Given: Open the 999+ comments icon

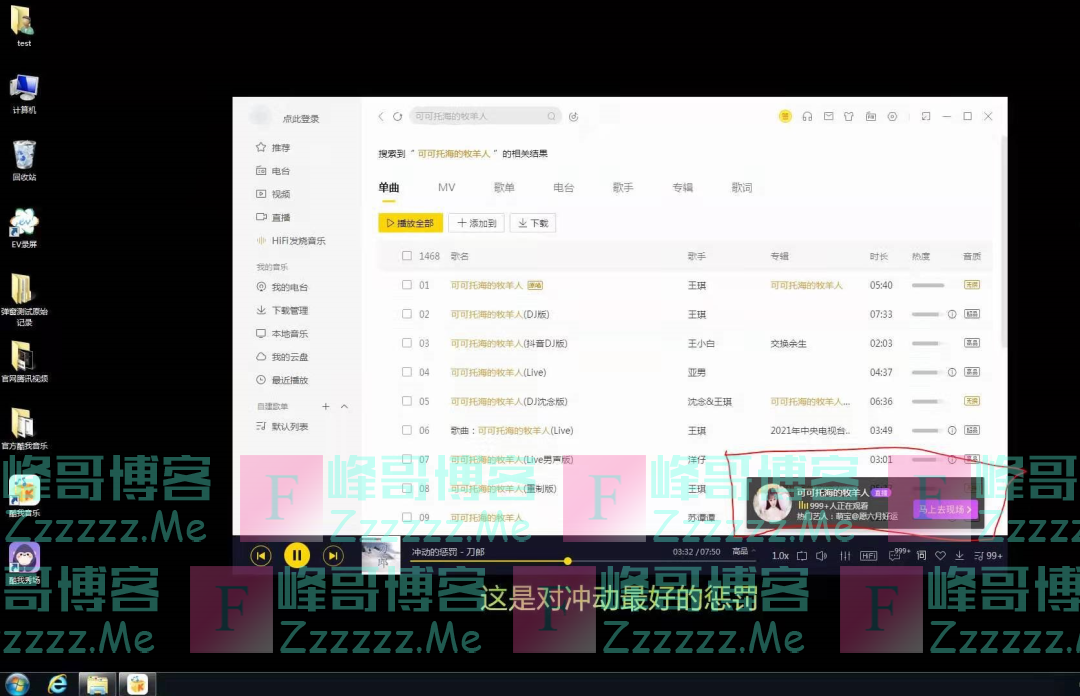Looking at the screenshot, I should coord(900,555).
